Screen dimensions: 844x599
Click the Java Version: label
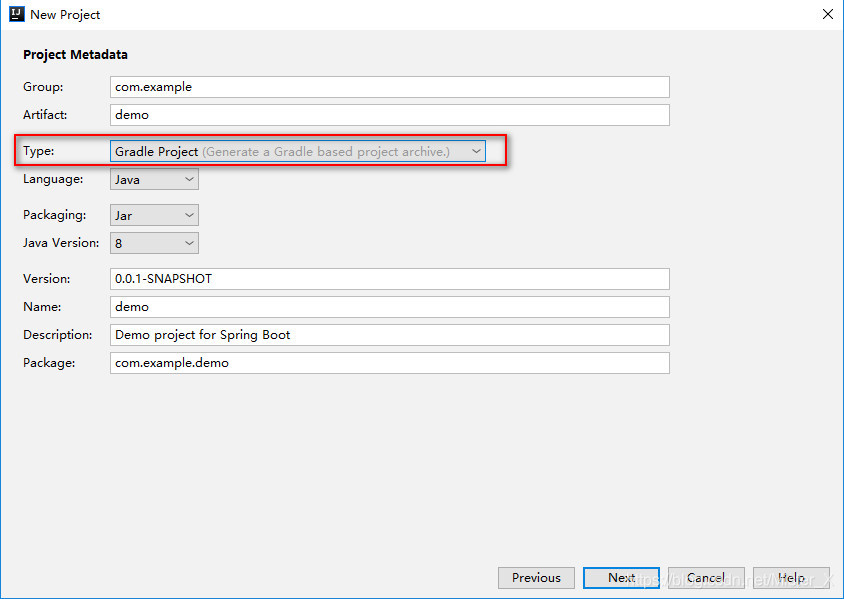tap(61, 243)
